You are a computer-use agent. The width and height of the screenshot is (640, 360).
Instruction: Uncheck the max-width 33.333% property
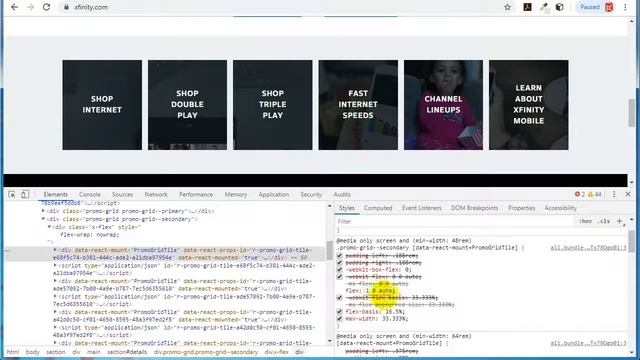[339, 318]
